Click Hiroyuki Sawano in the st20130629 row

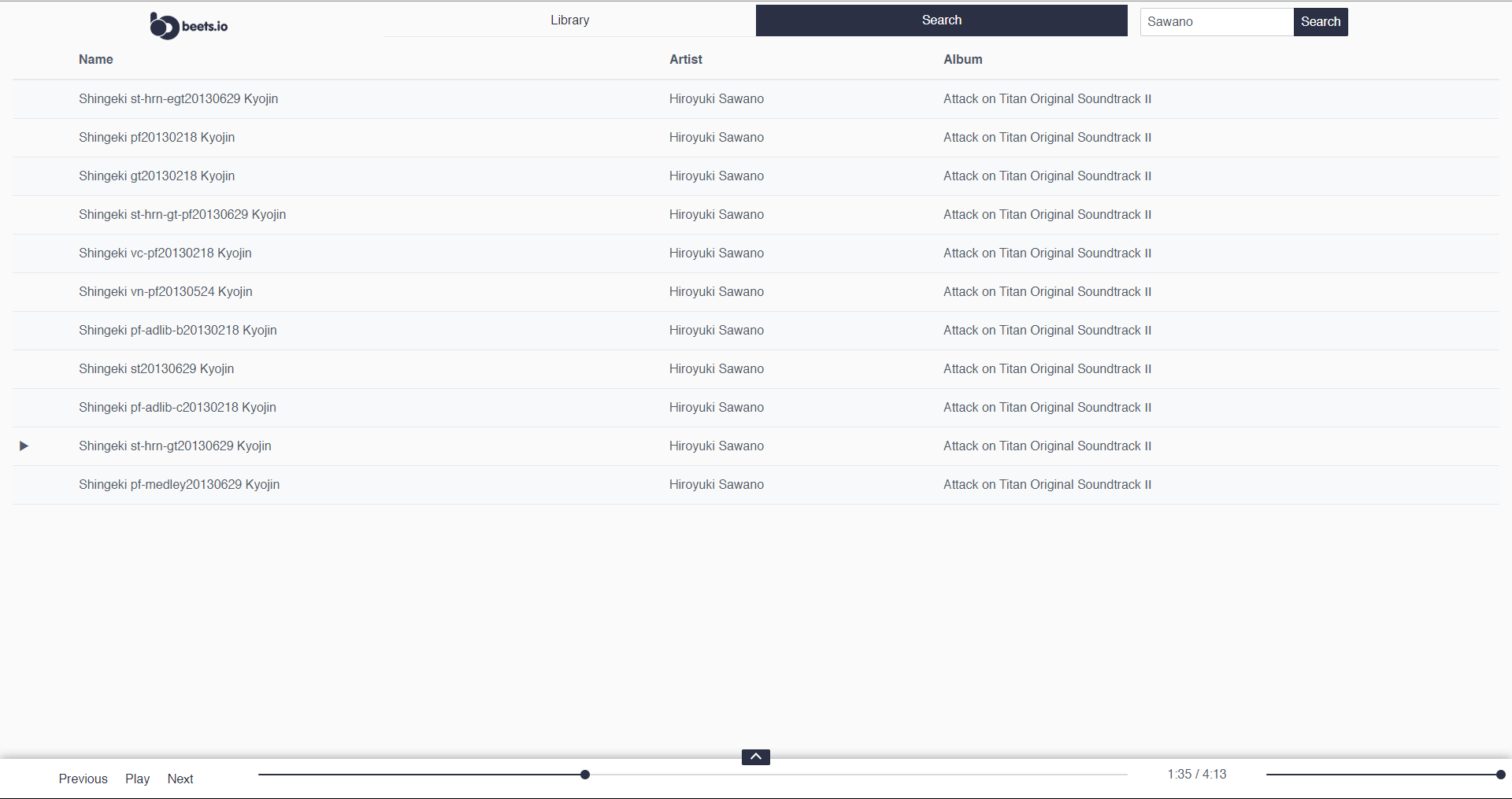click(717, 369)
